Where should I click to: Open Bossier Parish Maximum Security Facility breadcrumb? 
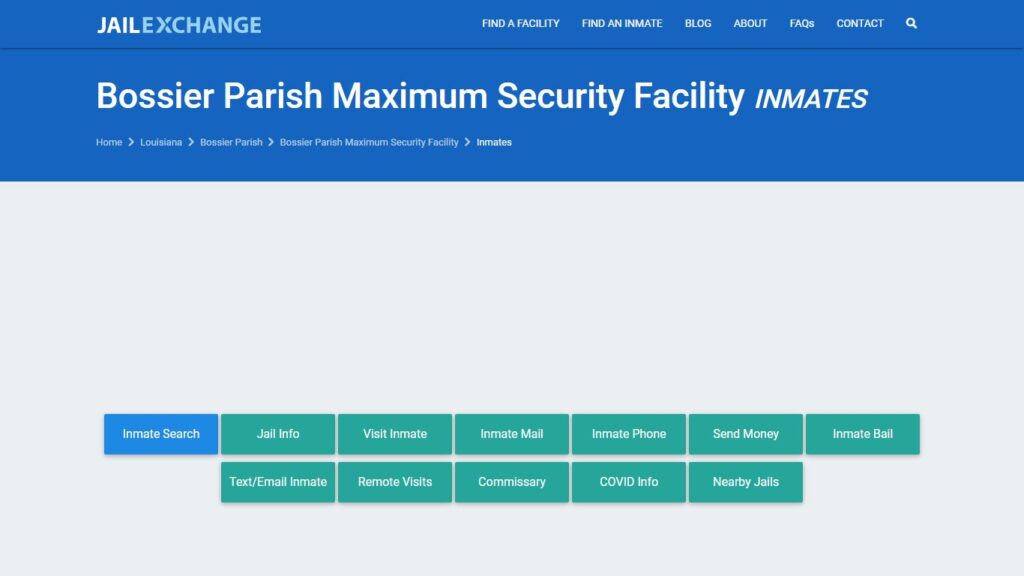pyautogui.click(x=369, y=142)
